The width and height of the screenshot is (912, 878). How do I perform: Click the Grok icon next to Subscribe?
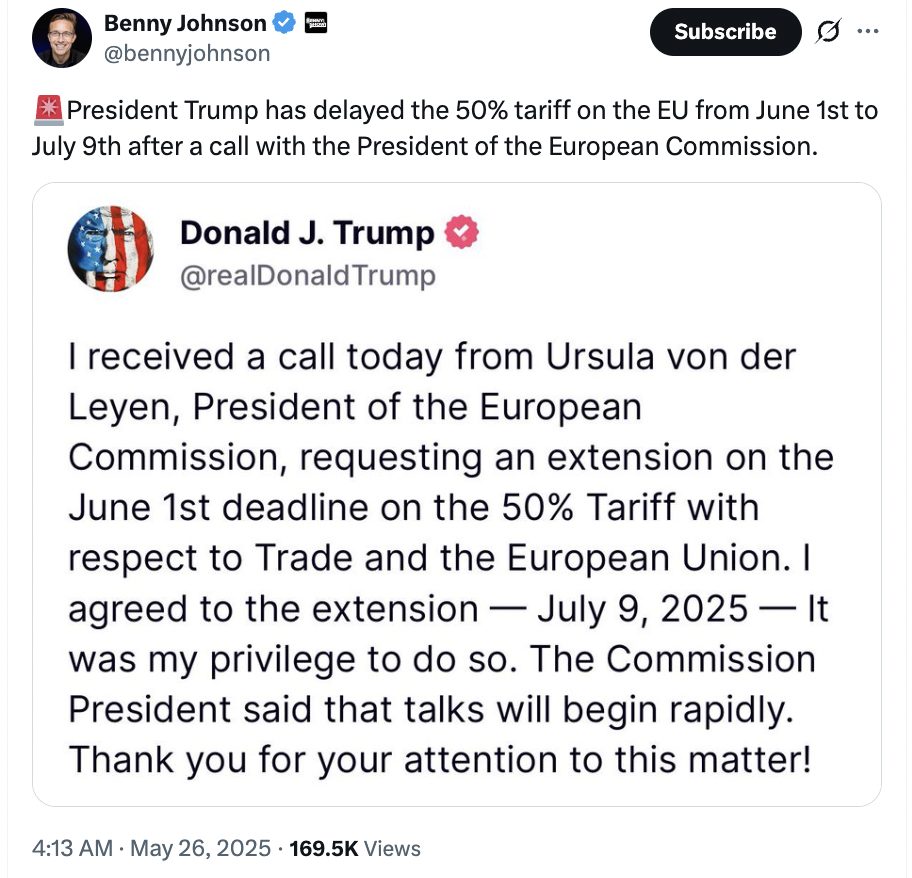[x=828, y=32]
